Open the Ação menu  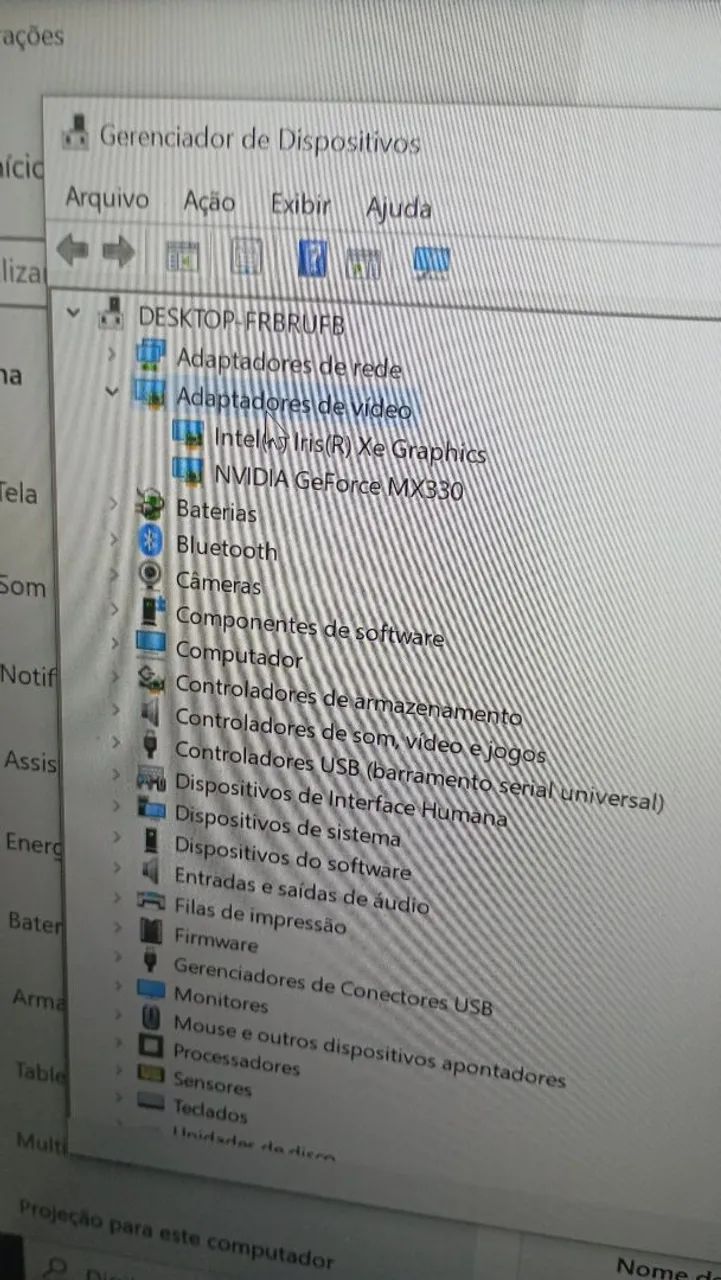pos(209,202)
